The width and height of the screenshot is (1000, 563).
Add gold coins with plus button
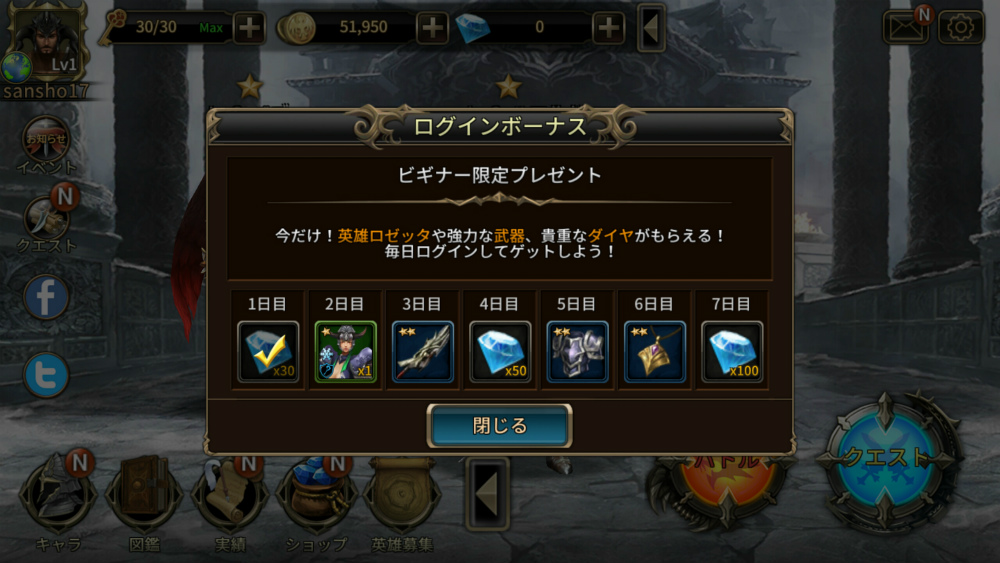(432, 27)
